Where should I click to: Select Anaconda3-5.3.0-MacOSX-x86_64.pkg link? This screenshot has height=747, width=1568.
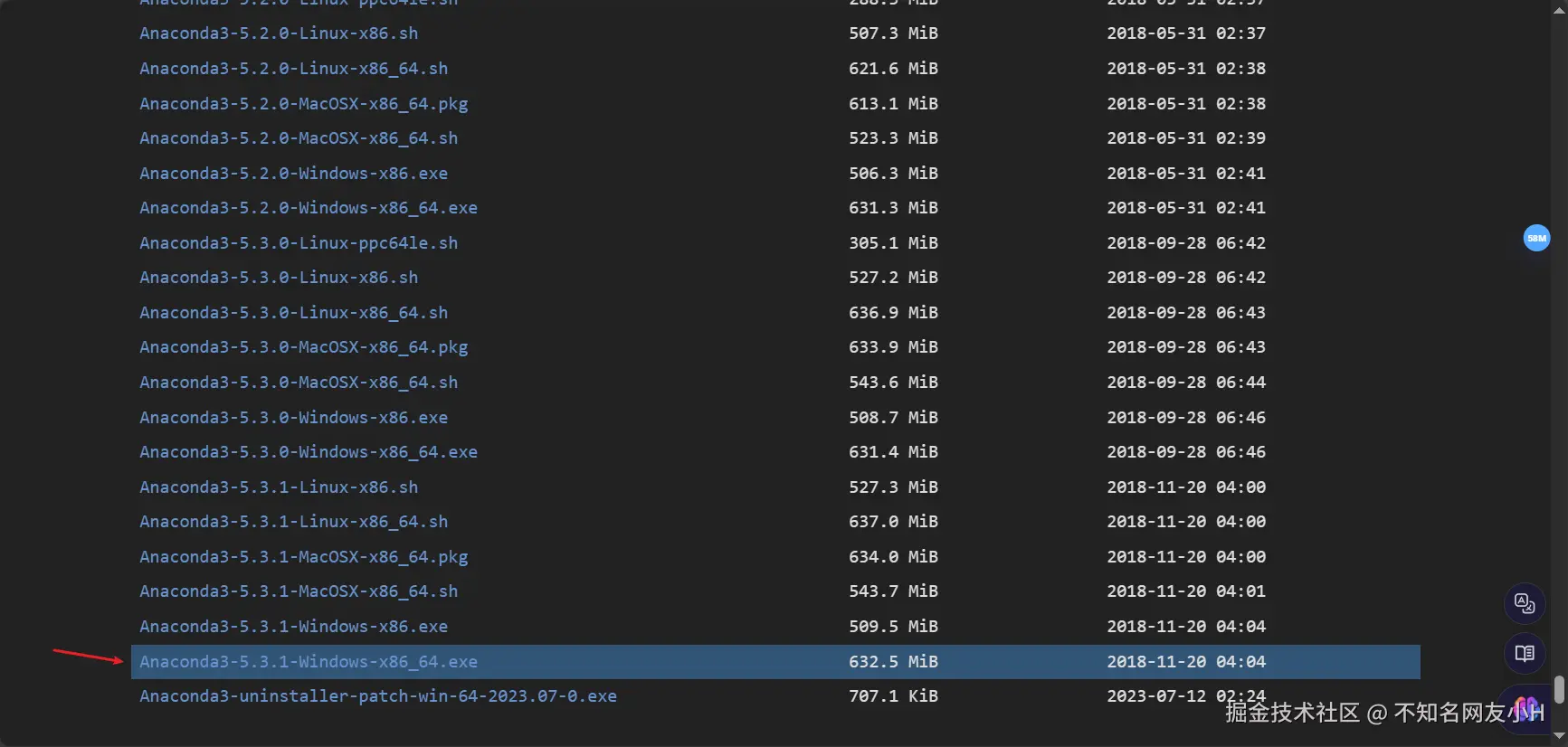coord(304,347)
